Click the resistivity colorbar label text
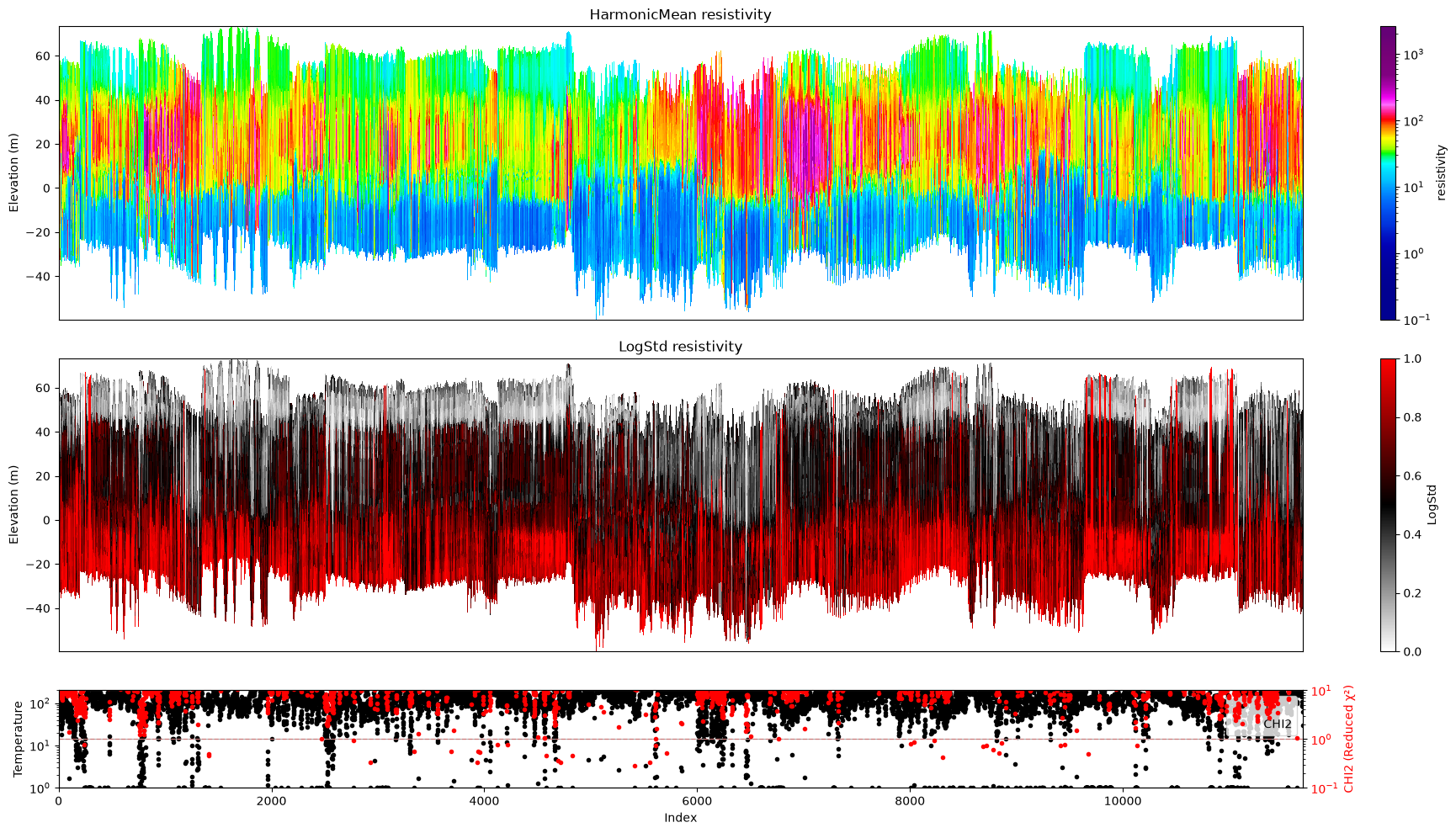1456x833 pixels. point(1441,172)
